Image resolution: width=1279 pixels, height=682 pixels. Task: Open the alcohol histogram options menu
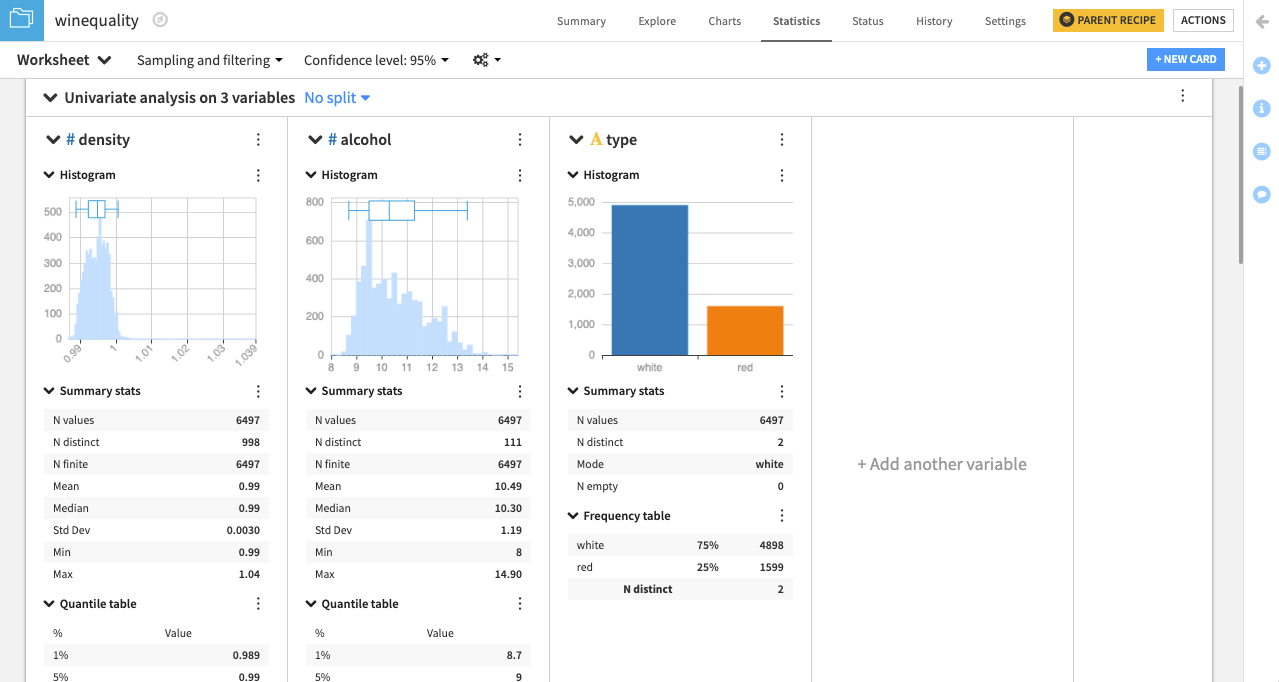pos(519,175)
